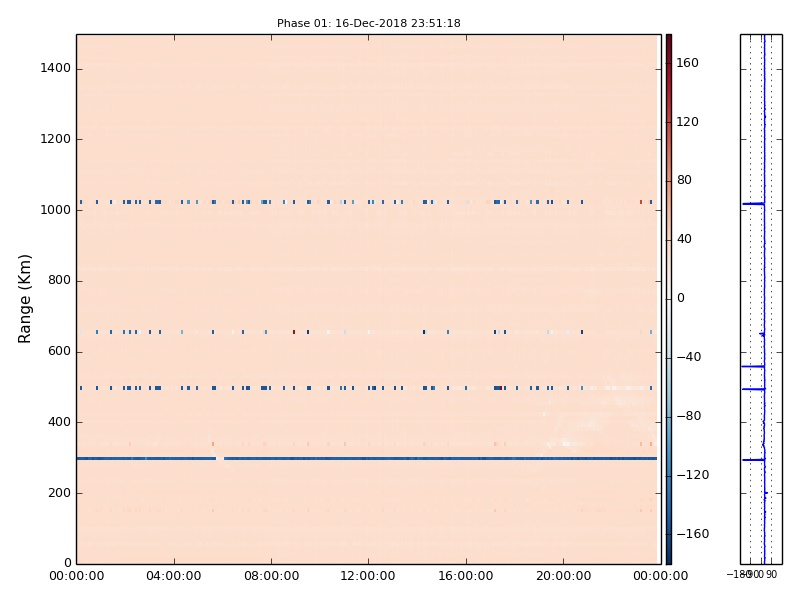Click the colorbar label 40
Viewport: 800px width, 600px height.
[684, 239]
